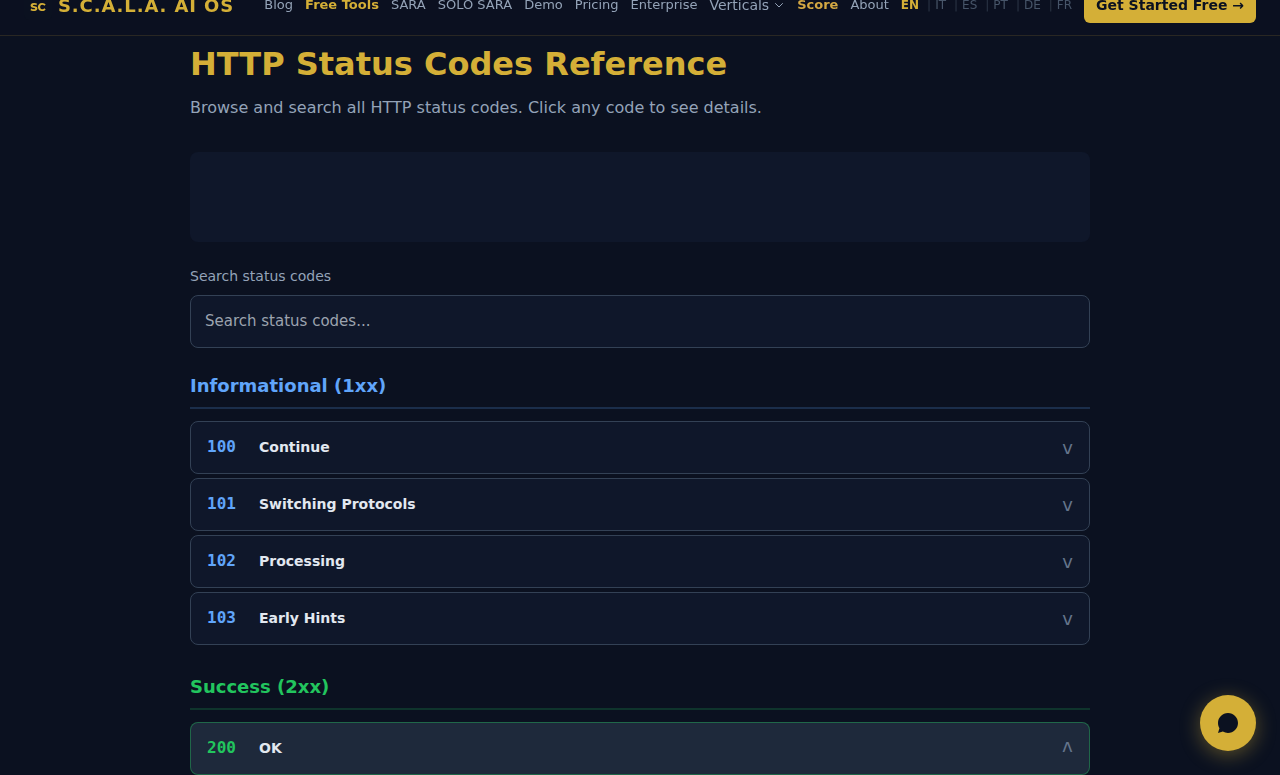Click the status code number 200
This screenshot has width=1280, height=775.
pyautogui.click(x=221, y=748)
